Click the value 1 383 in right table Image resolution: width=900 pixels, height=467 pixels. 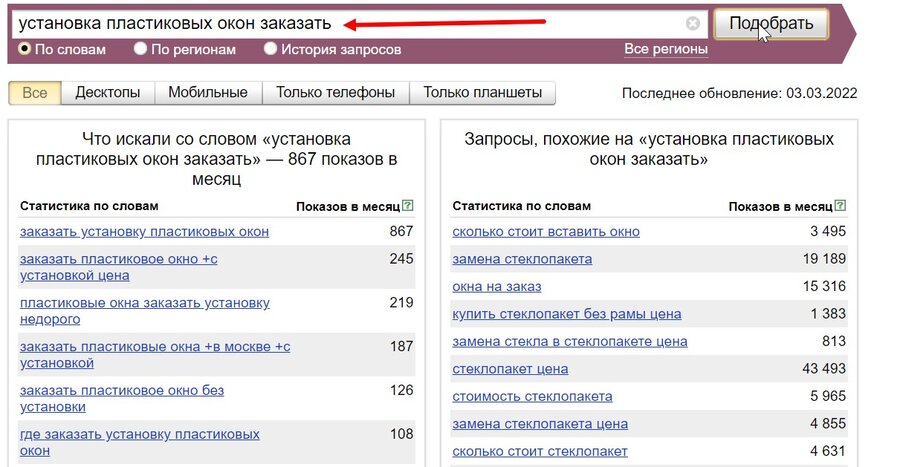coord(828,314)
